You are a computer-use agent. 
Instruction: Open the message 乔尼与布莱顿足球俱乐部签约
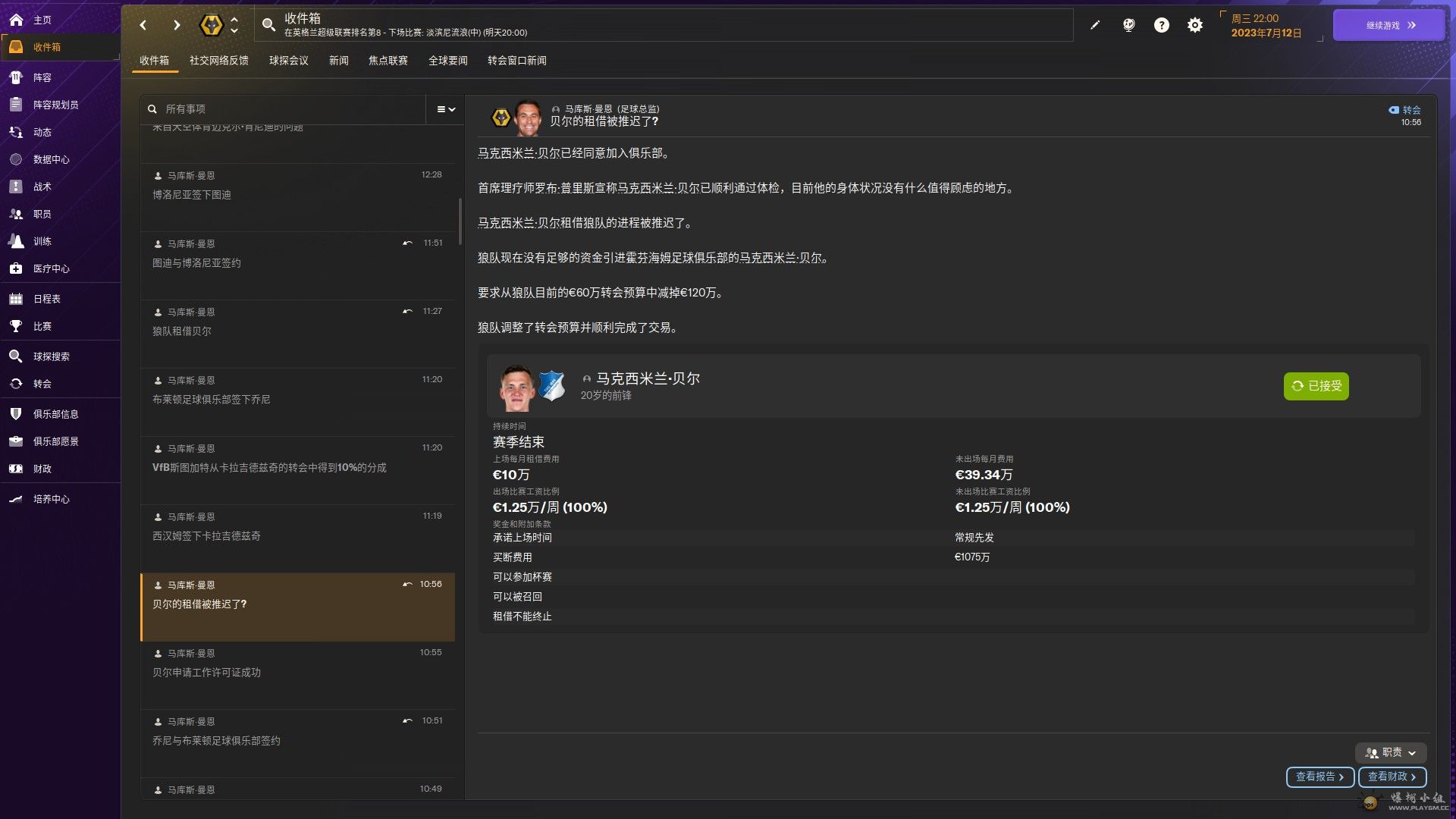pos(297,743)
